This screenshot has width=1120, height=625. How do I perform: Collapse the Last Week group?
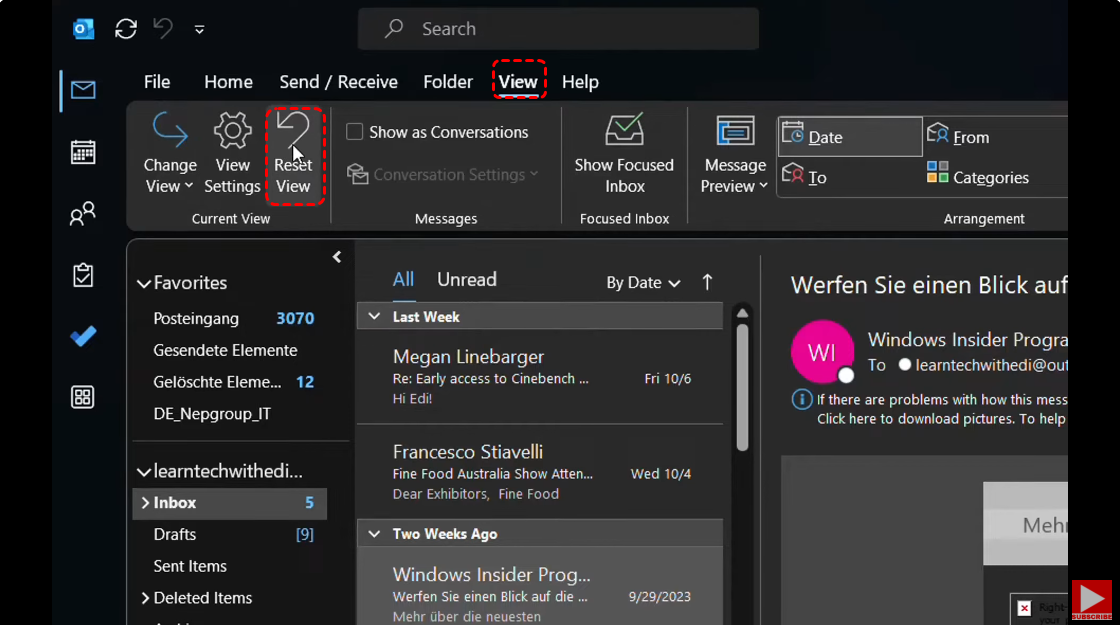pos(374,317)
